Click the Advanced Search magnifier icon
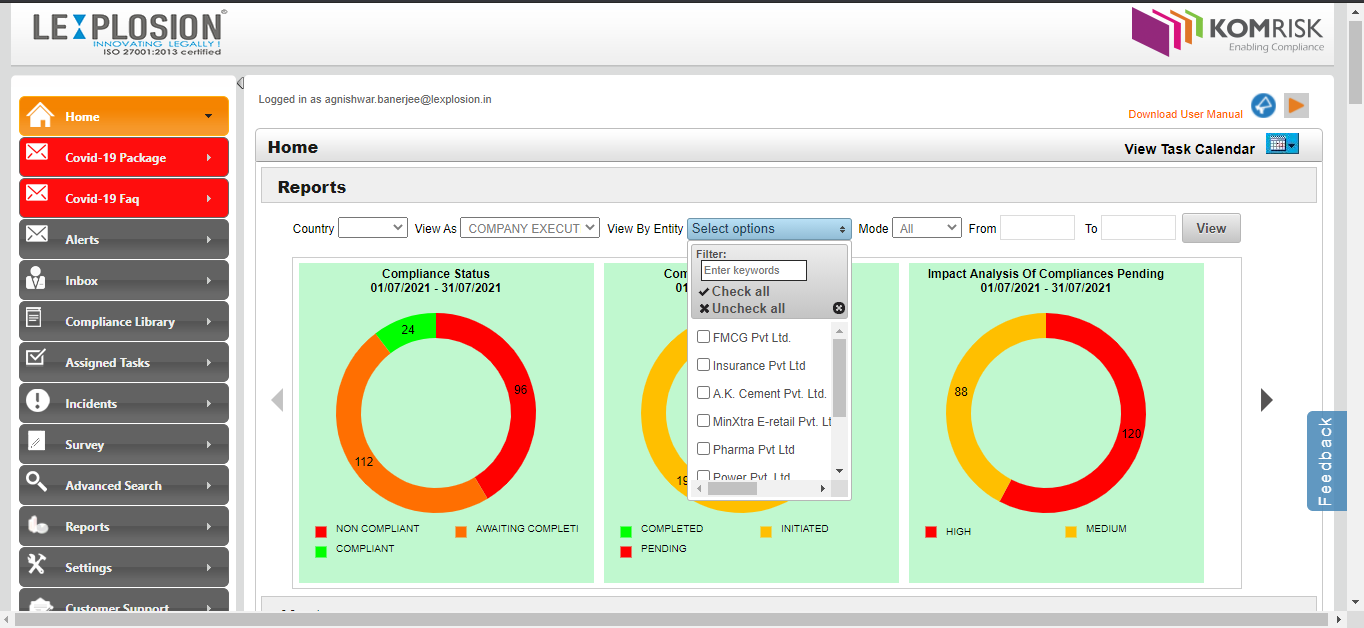The image size is (1364, 628). [x=37, y=482]
